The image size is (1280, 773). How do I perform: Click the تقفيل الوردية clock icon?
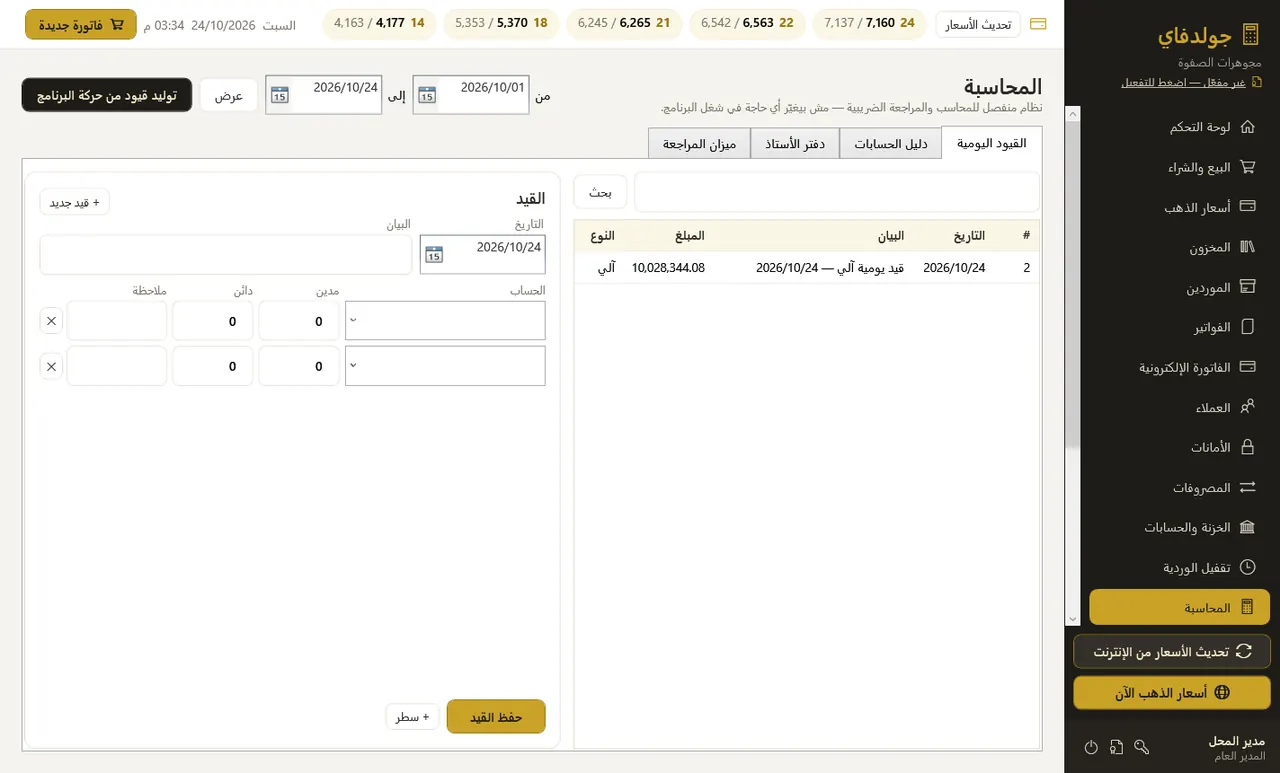(1247, 567)
